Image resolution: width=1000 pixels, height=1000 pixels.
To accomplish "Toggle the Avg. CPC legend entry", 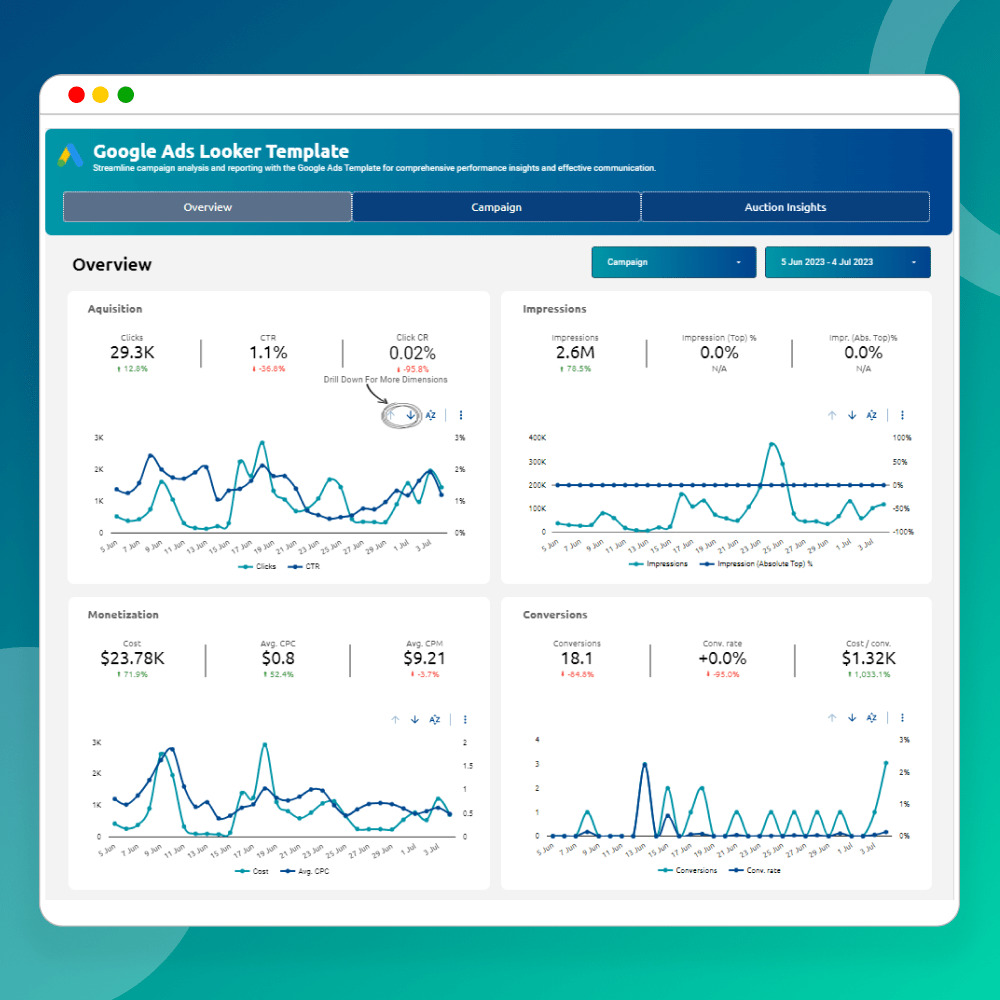I will point(305,871).
